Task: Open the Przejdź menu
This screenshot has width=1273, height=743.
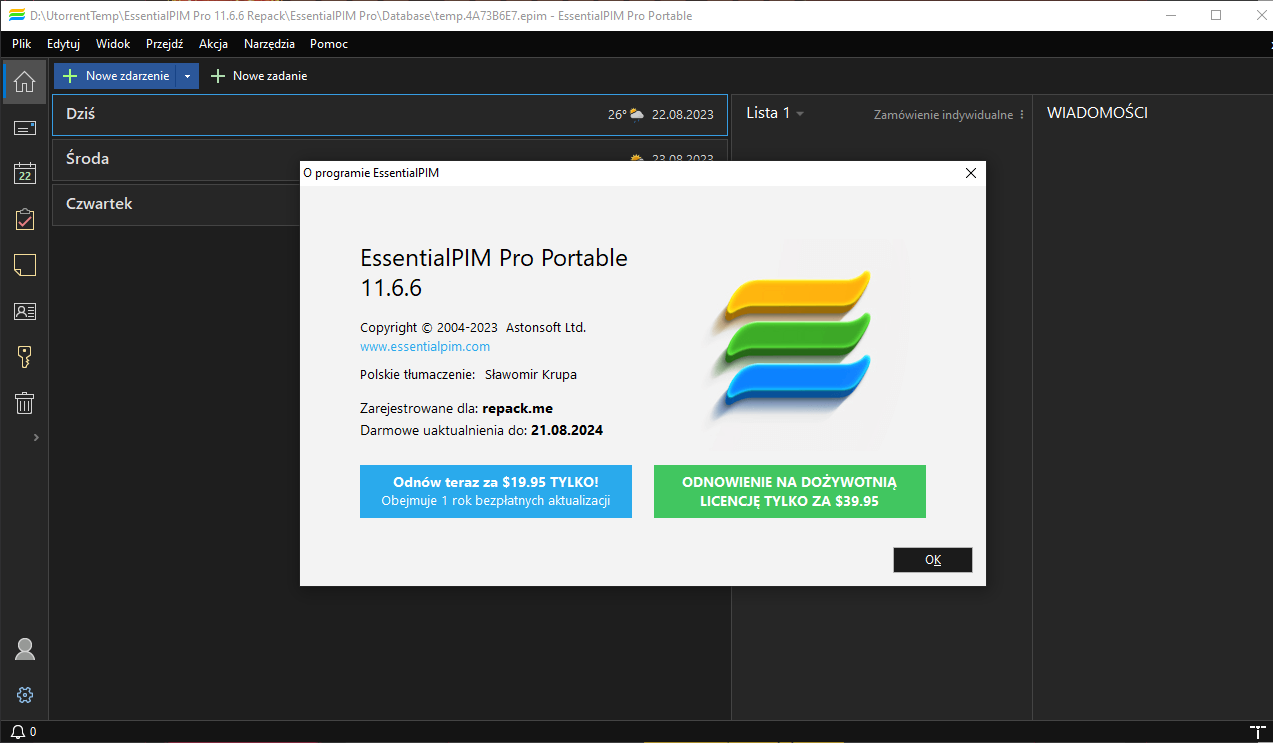Action: pos(164,44)
